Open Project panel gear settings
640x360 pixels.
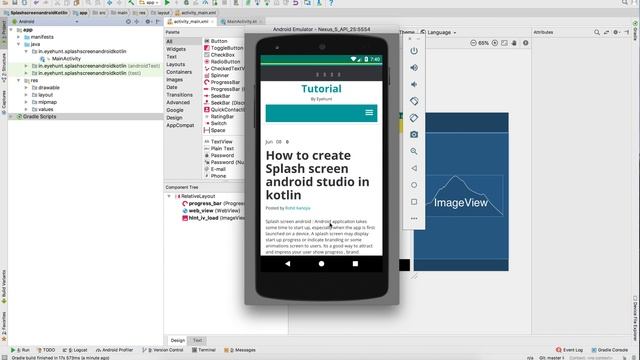[148, 21]
